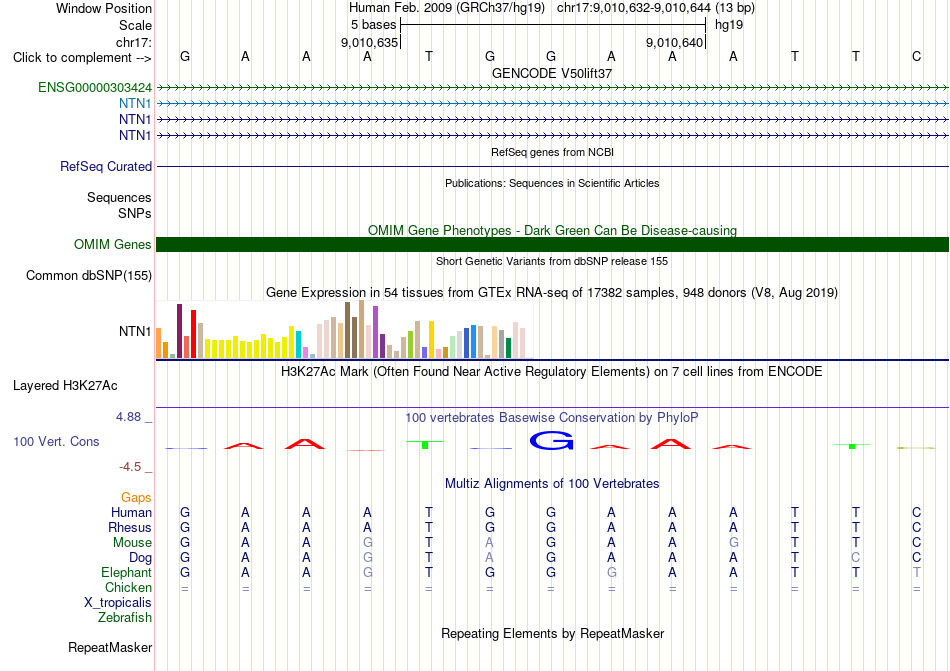Viewport: 950px width, 671px height.
Task: Open the RefSeq Curated track label
Action: [106, 167]
